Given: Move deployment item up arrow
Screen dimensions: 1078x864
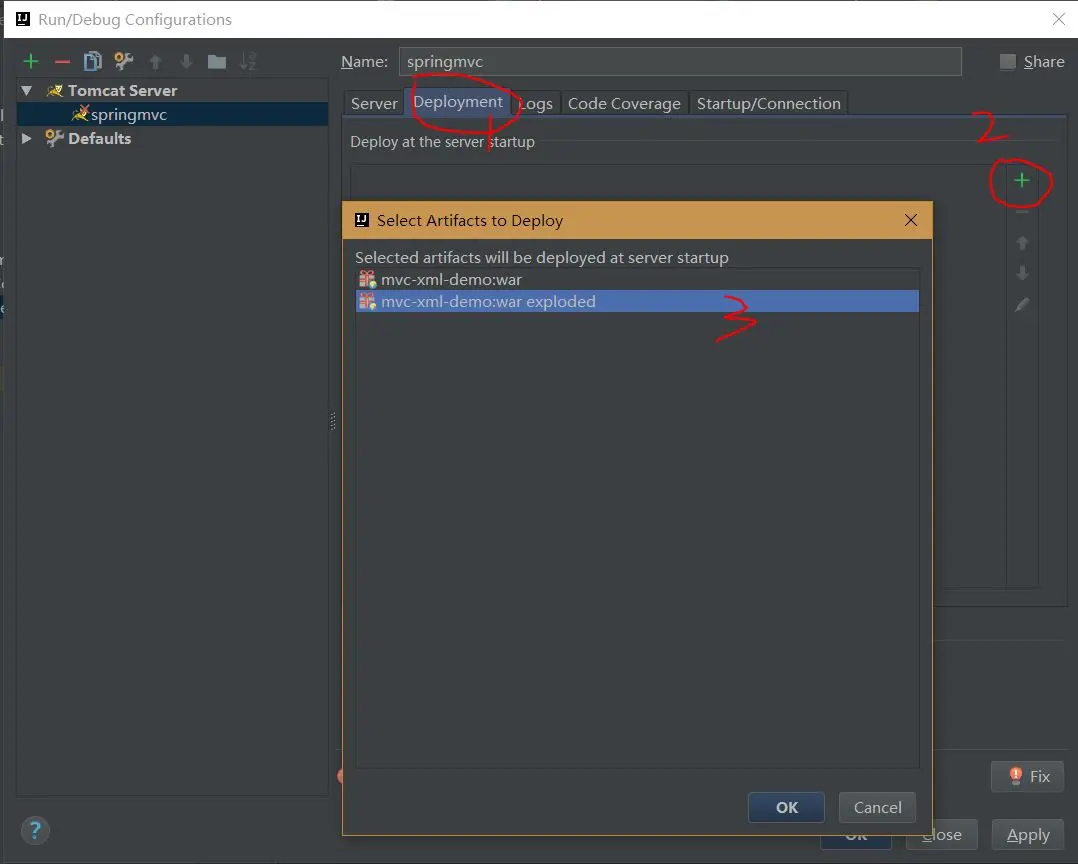Looking at the screenshot, I should 1022,243.
